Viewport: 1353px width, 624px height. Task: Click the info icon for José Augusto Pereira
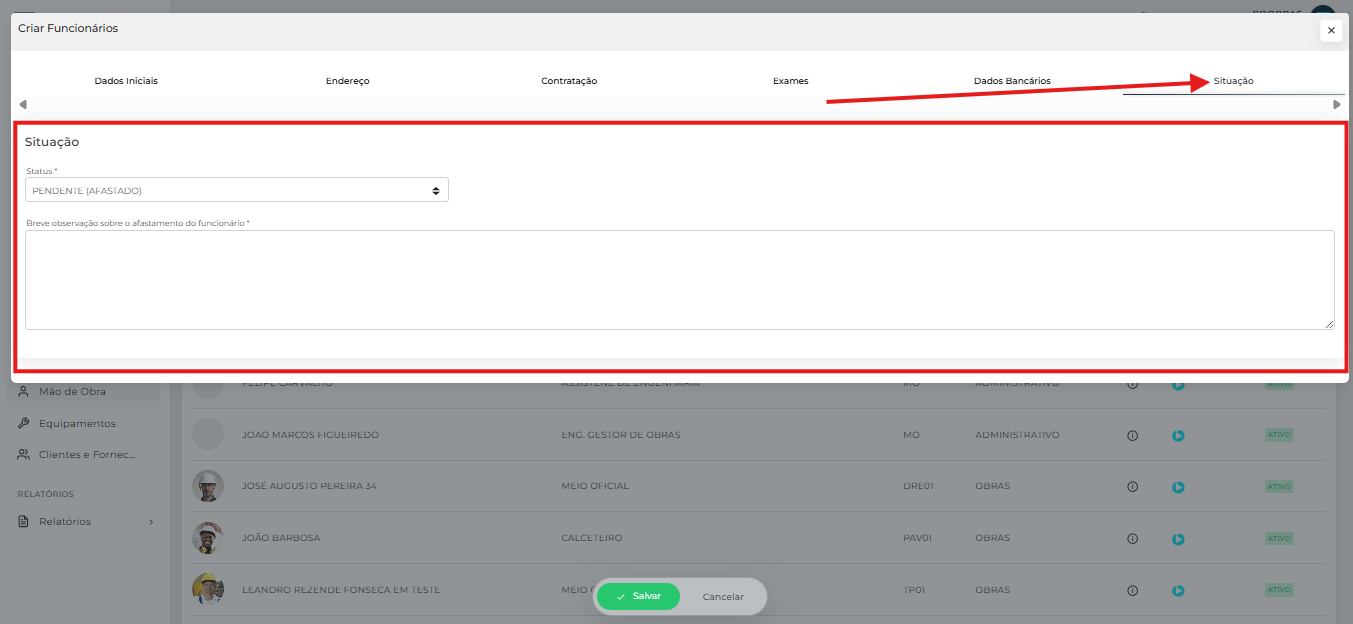1132,487
